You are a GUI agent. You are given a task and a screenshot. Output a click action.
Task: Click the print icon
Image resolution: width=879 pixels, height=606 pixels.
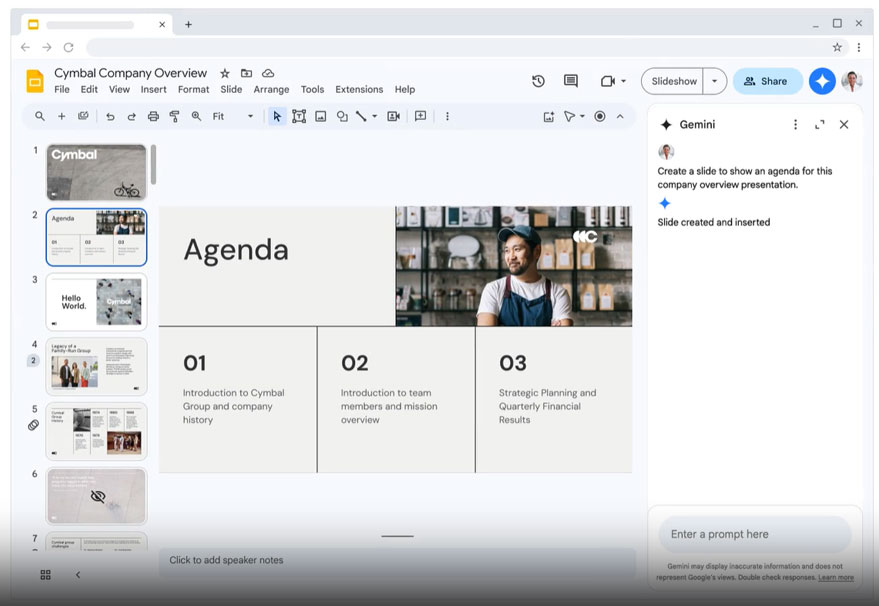[153, 116]
